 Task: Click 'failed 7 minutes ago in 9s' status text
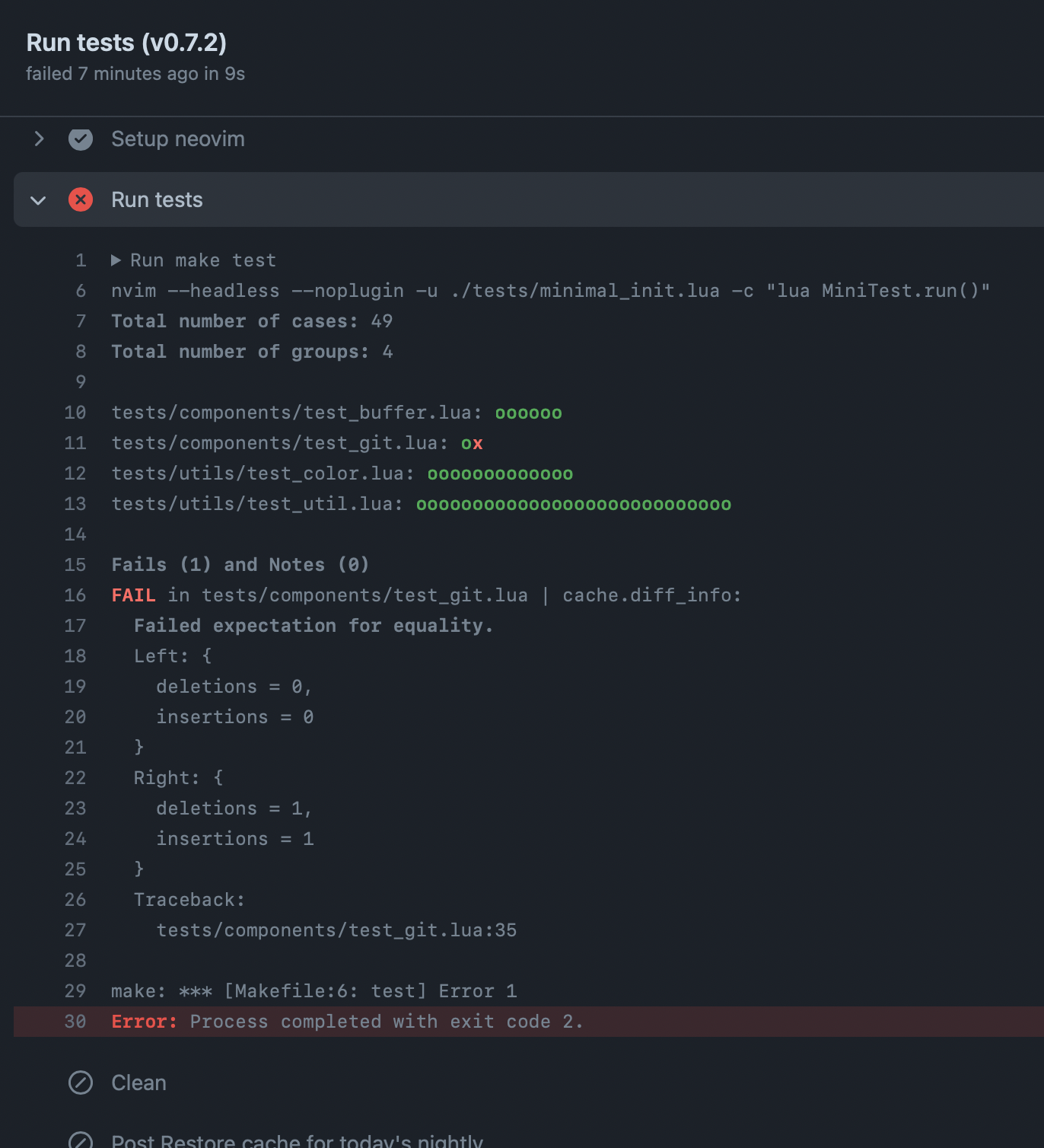pyautogui.click(x=135, y=74)
